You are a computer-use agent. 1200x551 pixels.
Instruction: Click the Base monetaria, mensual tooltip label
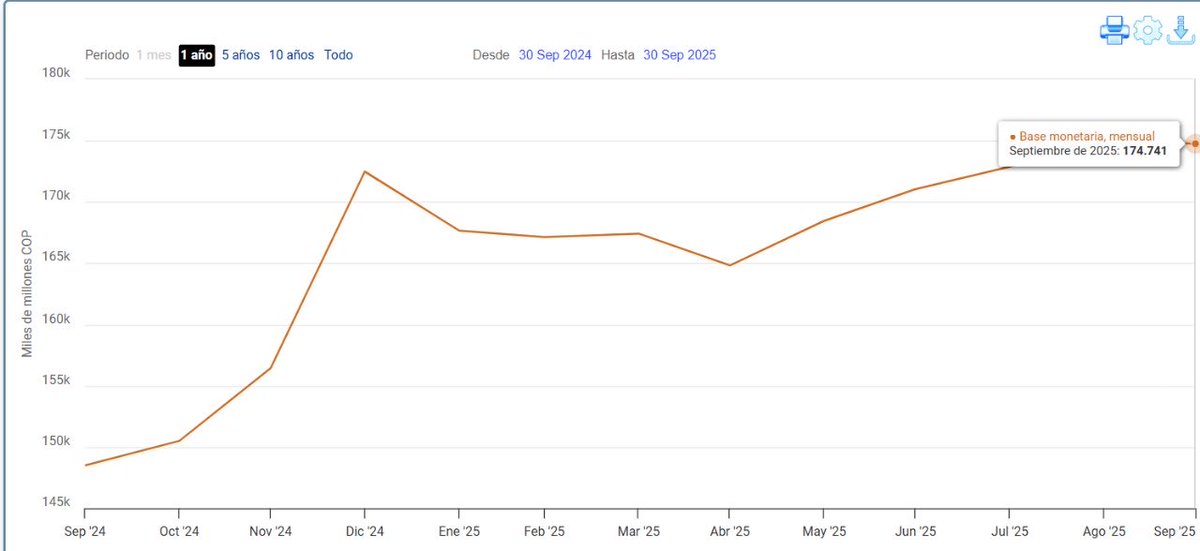[1087, 136]
